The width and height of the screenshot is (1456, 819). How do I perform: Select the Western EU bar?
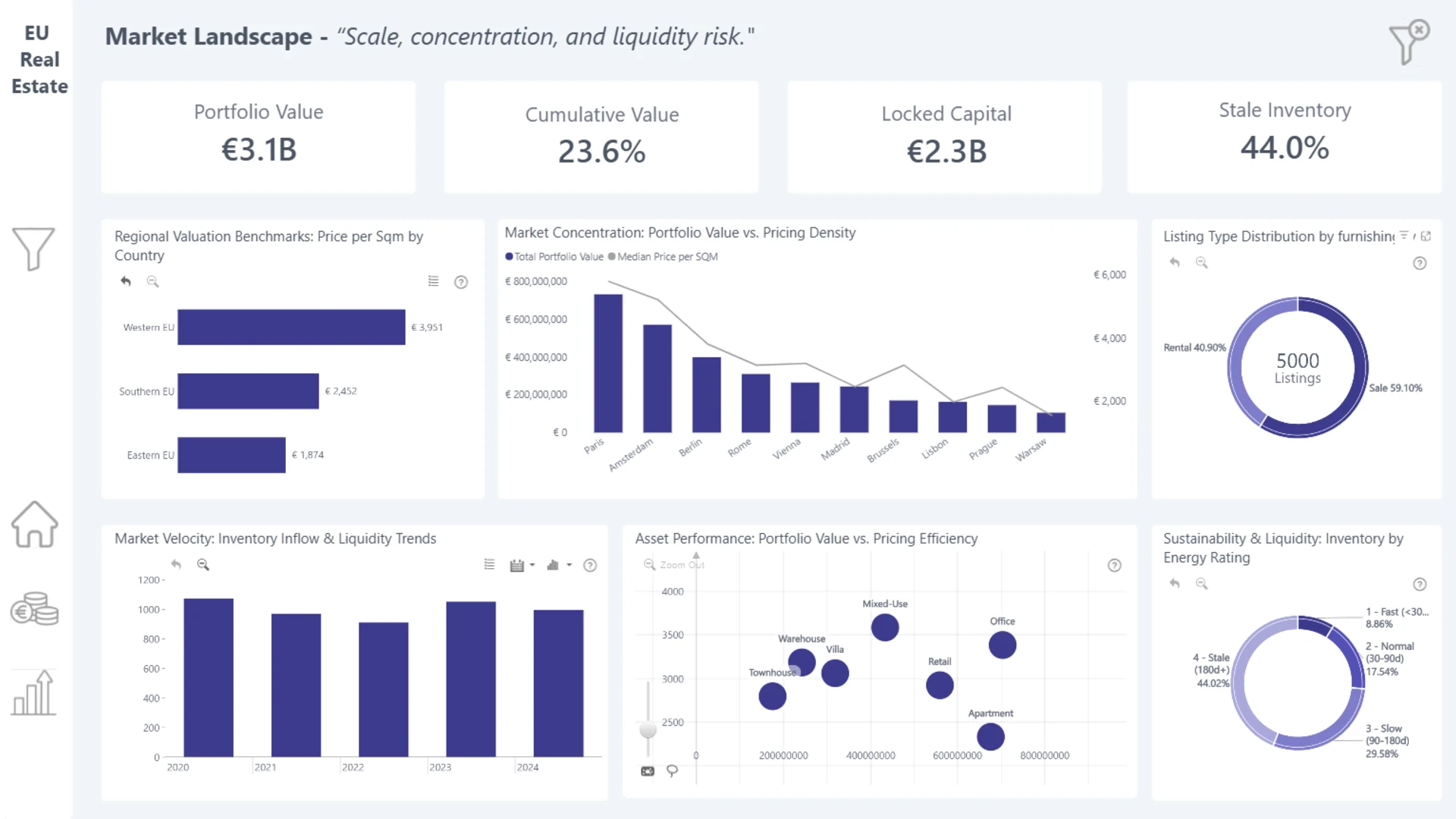(x=291, y=327)
